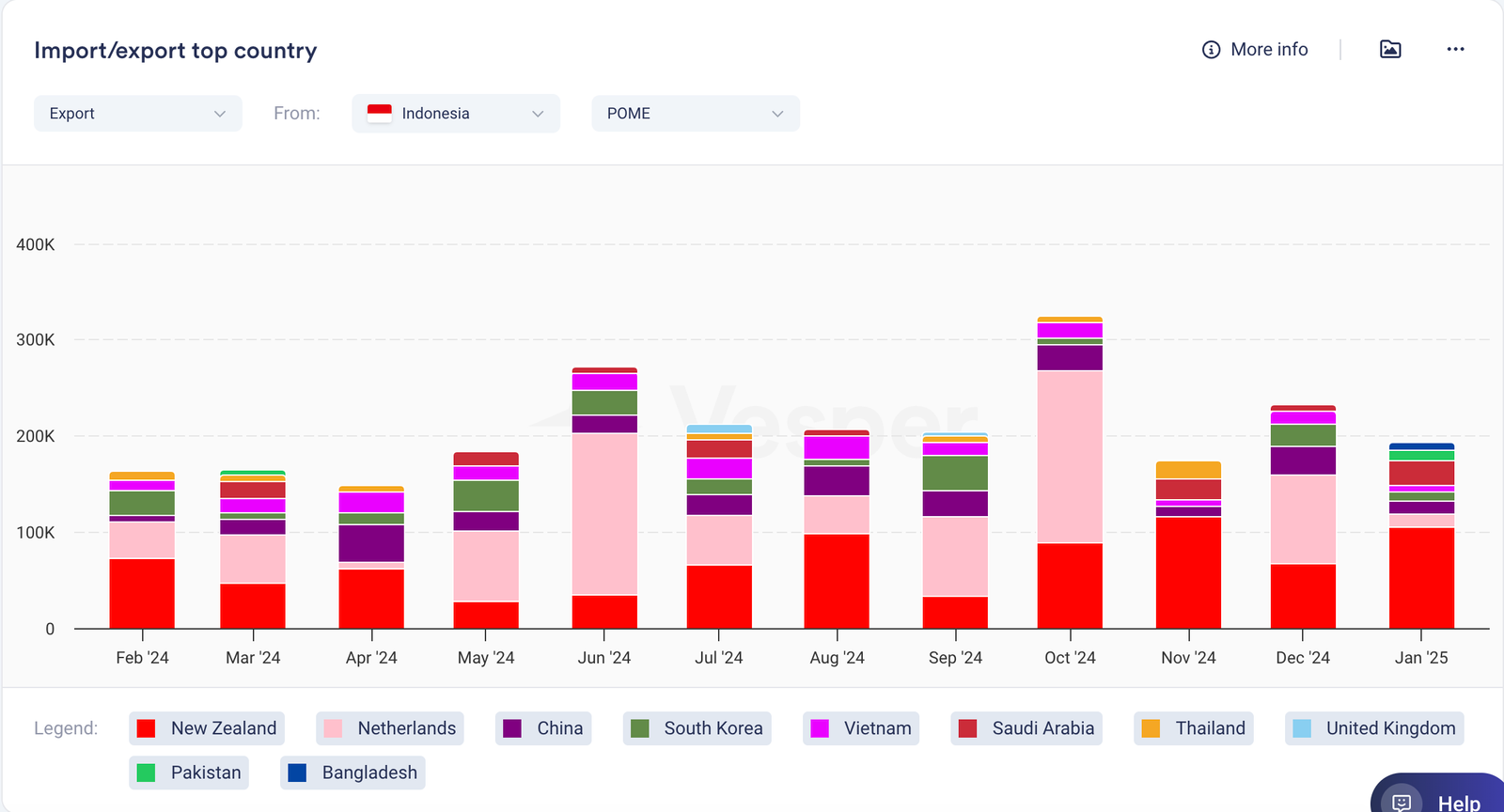Click the More info circle icon
Screen dimensions: 1504x812
tap(1211, 50)
